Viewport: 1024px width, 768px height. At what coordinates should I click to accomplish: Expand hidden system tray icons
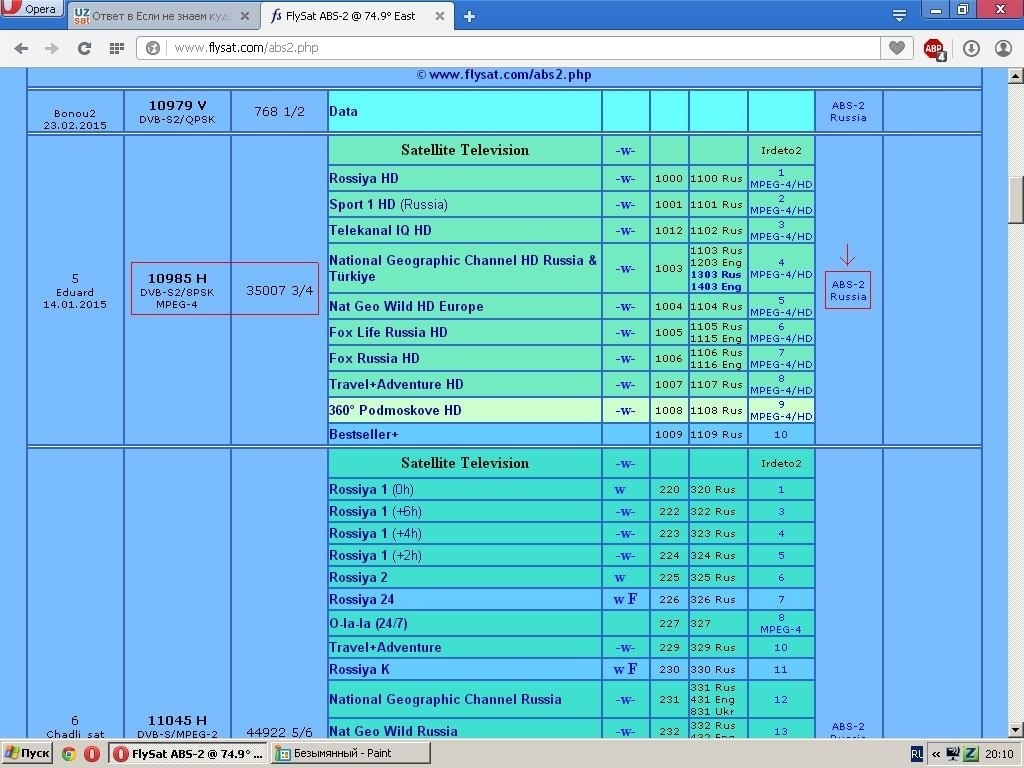(936, 754)
